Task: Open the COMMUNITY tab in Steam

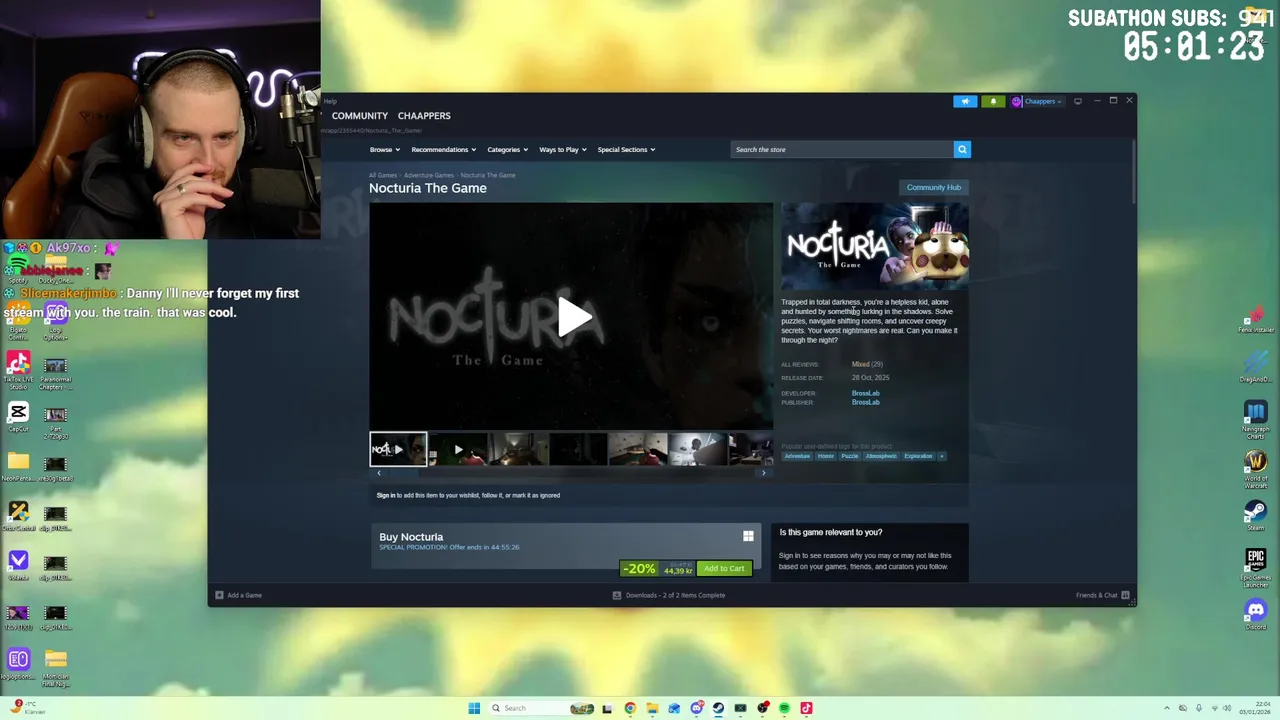Action: tap(359, 116)
